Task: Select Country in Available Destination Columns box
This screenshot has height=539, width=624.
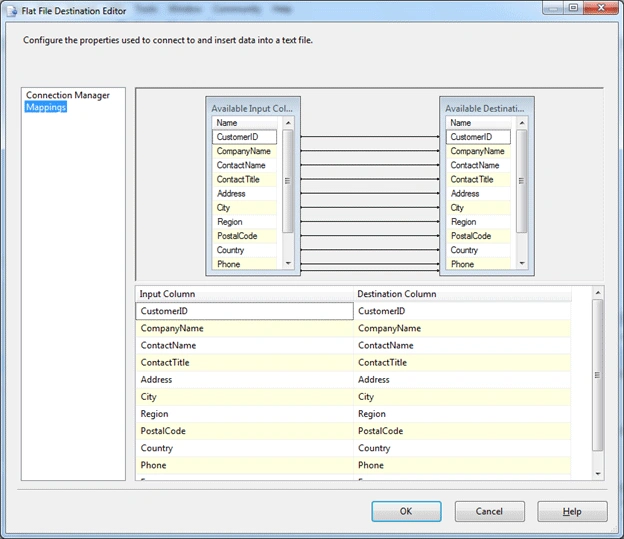Action: click(x=478, y=250)
